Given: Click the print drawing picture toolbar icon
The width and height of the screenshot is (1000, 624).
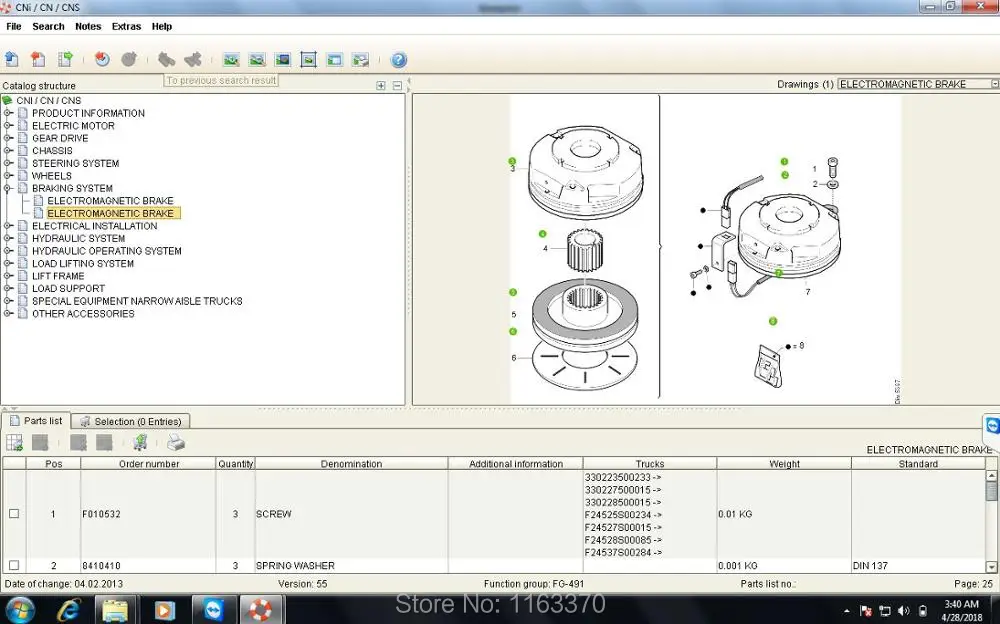Looking at the screenshot, I should pyautogui.click(x=360, y=60).
